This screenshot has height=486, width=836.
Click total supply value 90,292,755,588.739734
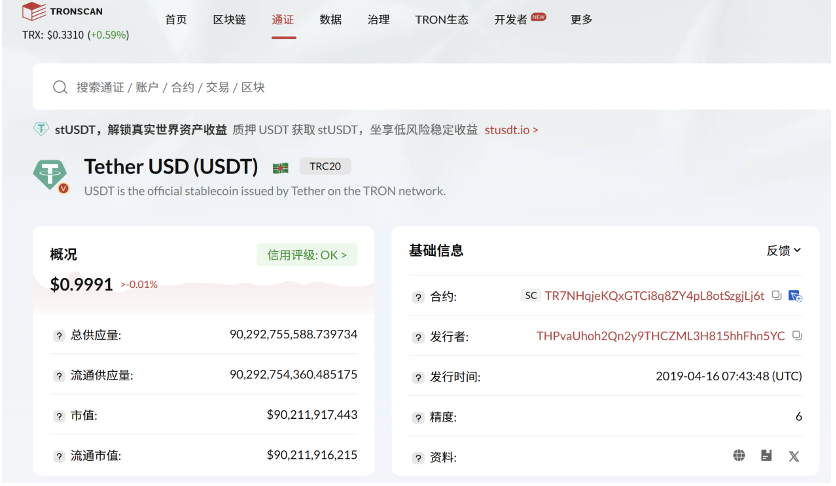pyautogui.click(x=293, y=334)
